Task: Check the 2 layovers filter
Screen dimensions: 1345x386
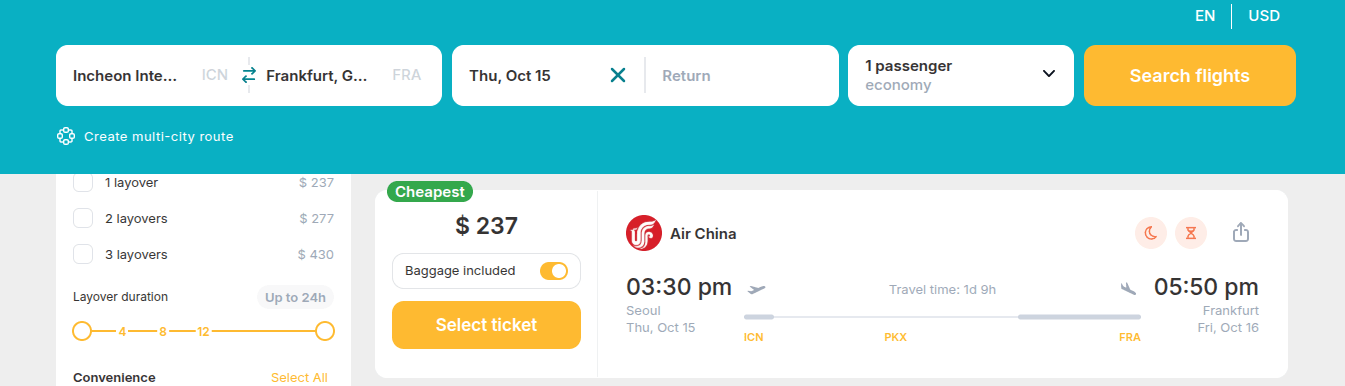Action: click(x=84, y=218)
